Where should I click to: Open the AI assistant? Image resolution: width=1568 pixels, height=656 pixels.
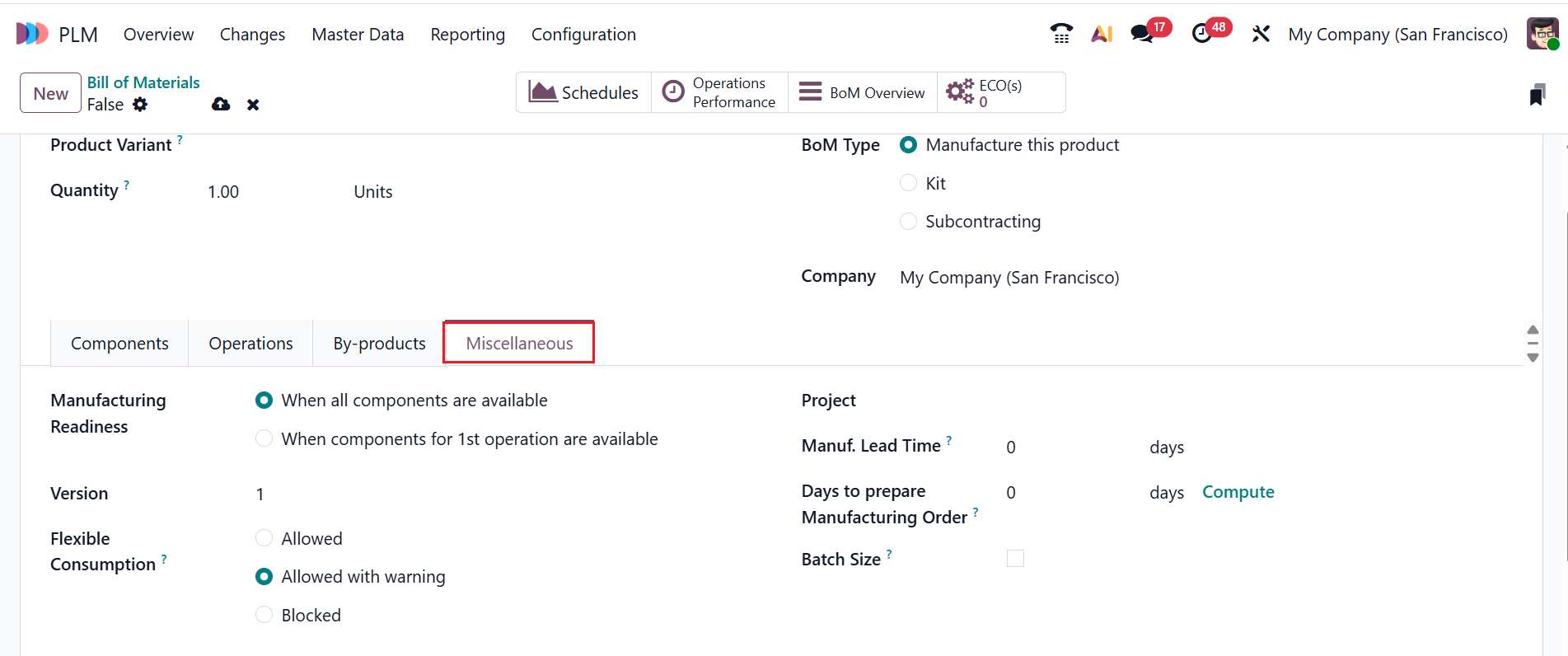tap(1102, 34)
